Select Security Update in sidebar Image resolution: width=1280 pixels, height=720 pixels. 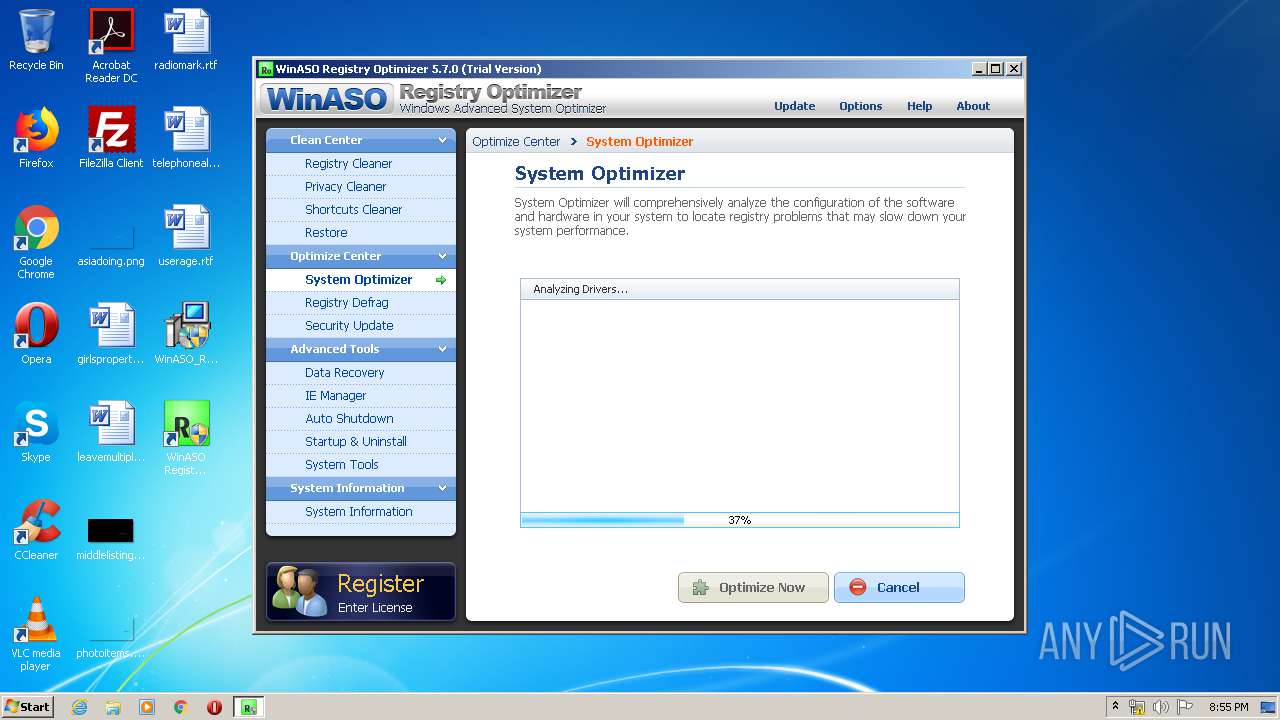click(x=360, y=326)
